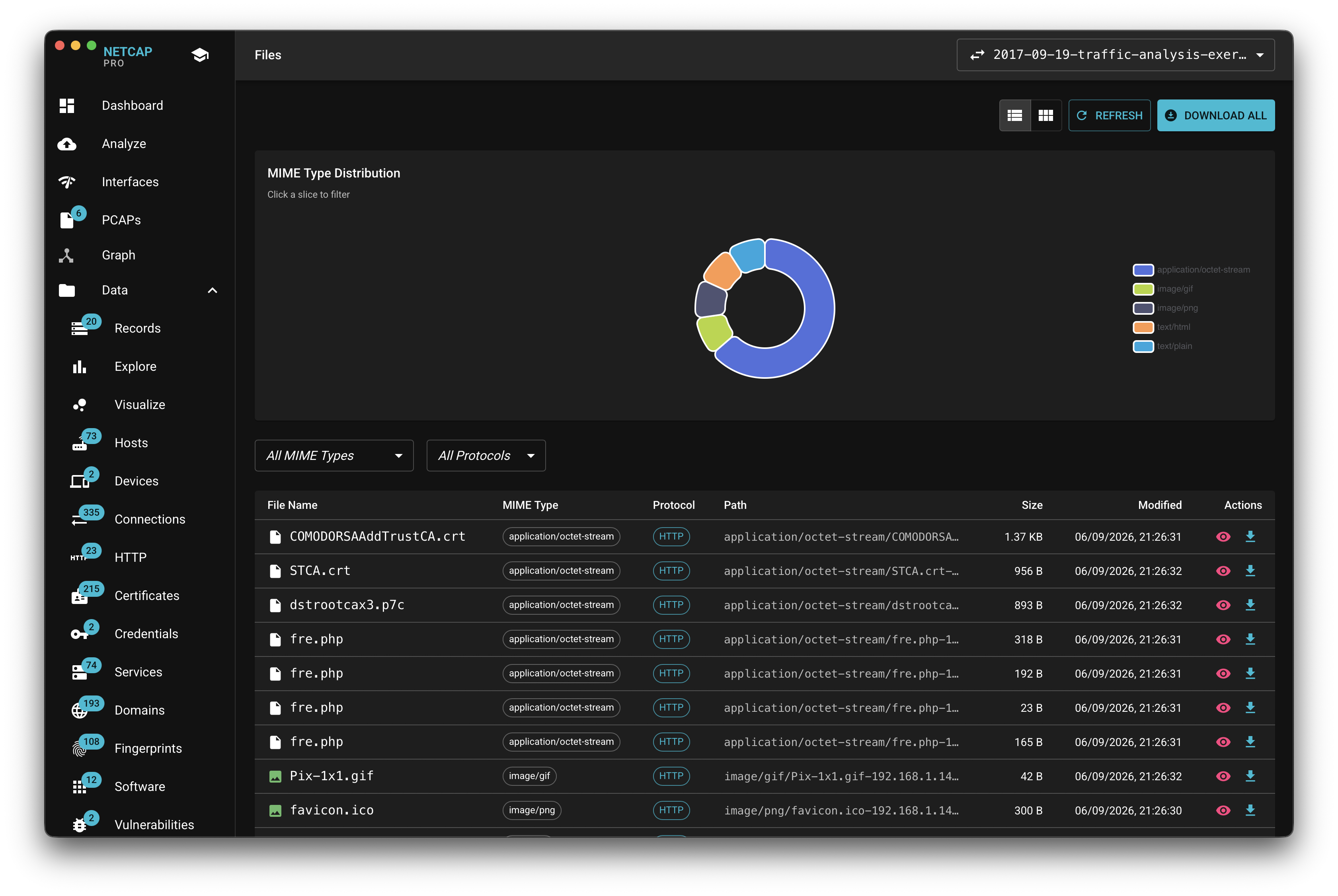Screen dimensions: 1338x896
Task: Toggle application/octet-stream legend swatch
Action: [1143, 270]
